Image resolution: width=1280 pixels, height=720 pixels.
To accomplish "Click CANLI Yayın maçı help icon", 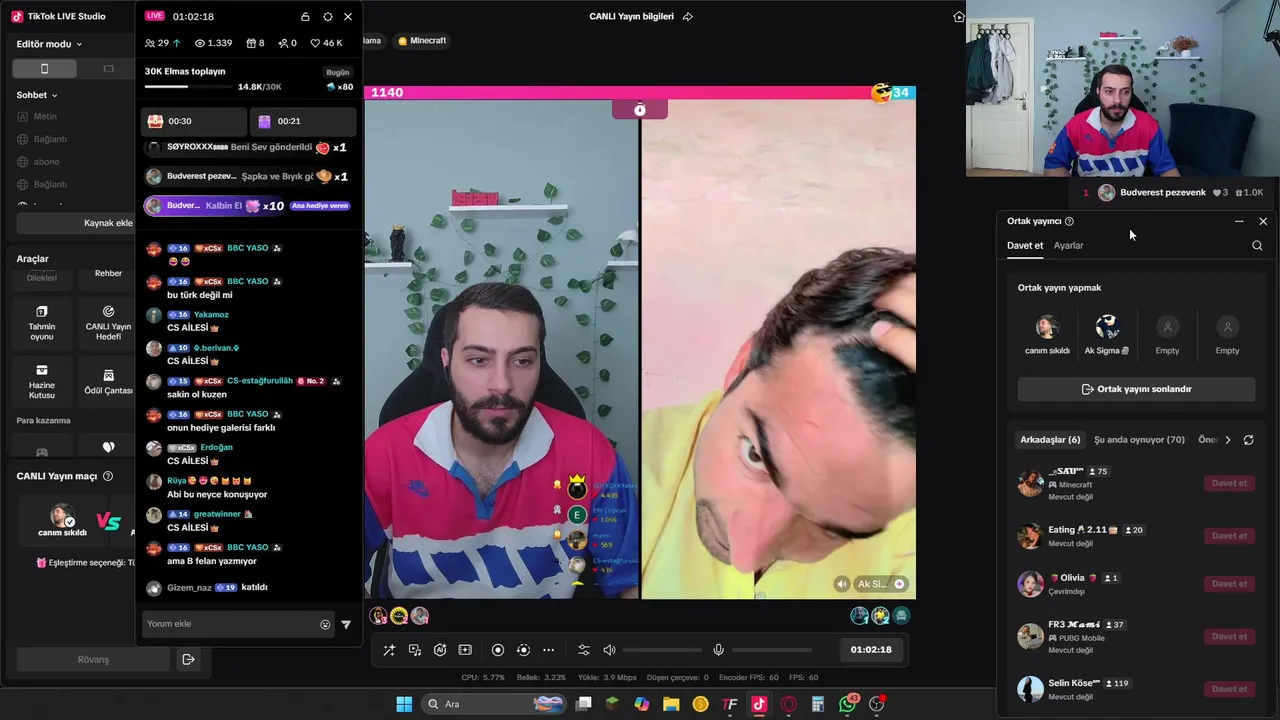I will (108, 476).
